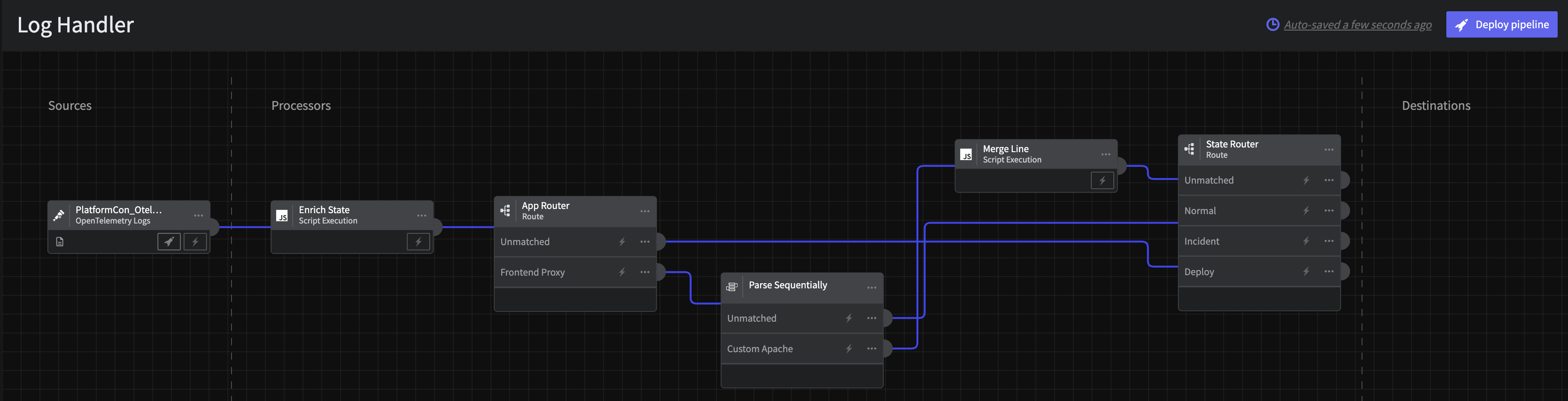Open the Parse Sequentially node ellipsis menu
1568x401 pixels.
(x=871, y=287)
